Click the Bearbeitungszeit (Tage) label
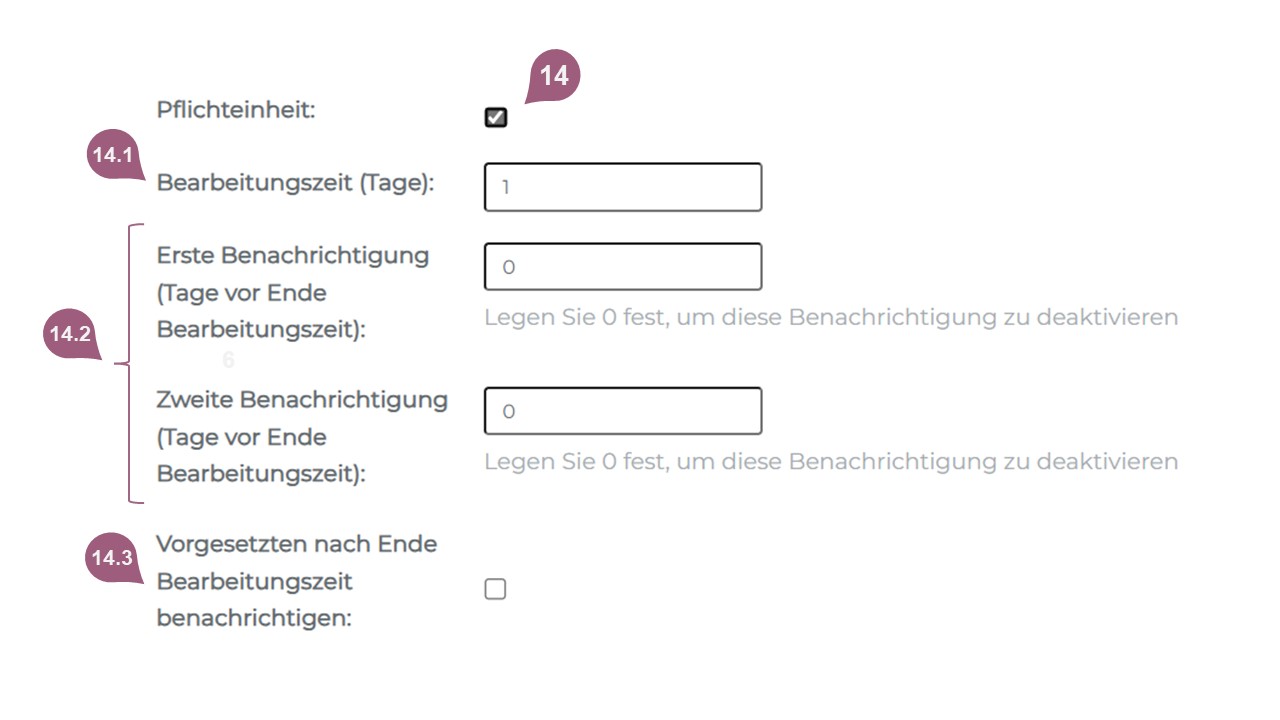The width and height of the screenshot is (1280, 720). click(x=295, y=184)
